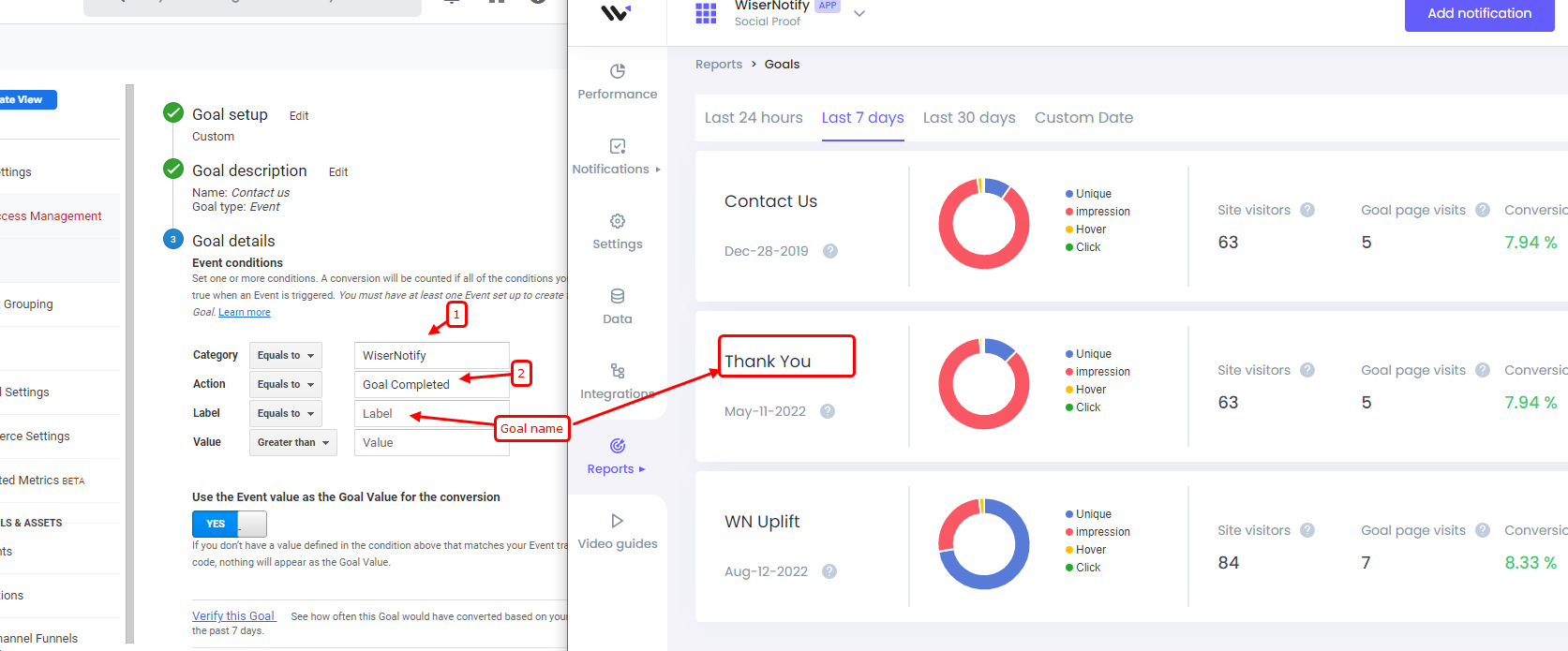
Task: Click the 8.33 % conversion value
Action: click(1531, 563)
